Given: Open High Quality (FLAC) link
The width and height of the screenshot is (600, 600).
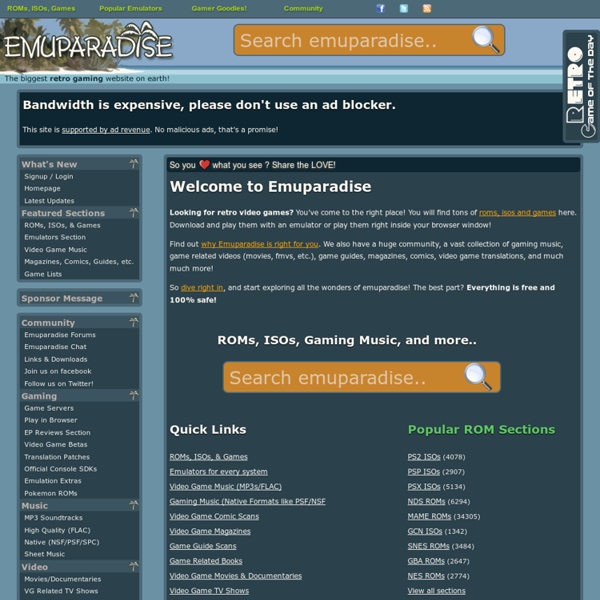Looking at the screenshot, I should pyautogui.click(x=57, y=530).
